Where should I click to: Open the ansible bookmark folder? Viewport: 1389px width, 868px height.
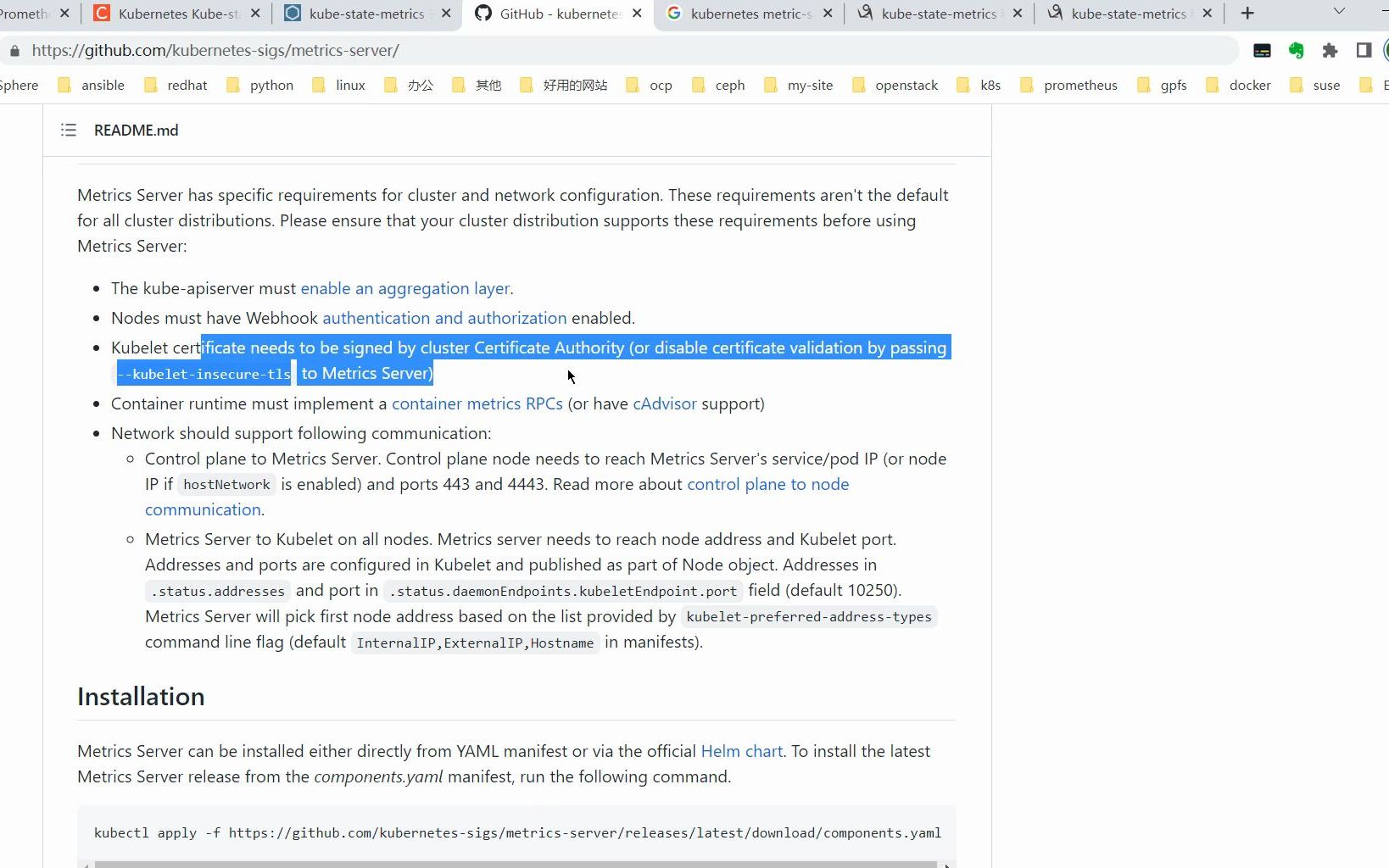point(92,85)
